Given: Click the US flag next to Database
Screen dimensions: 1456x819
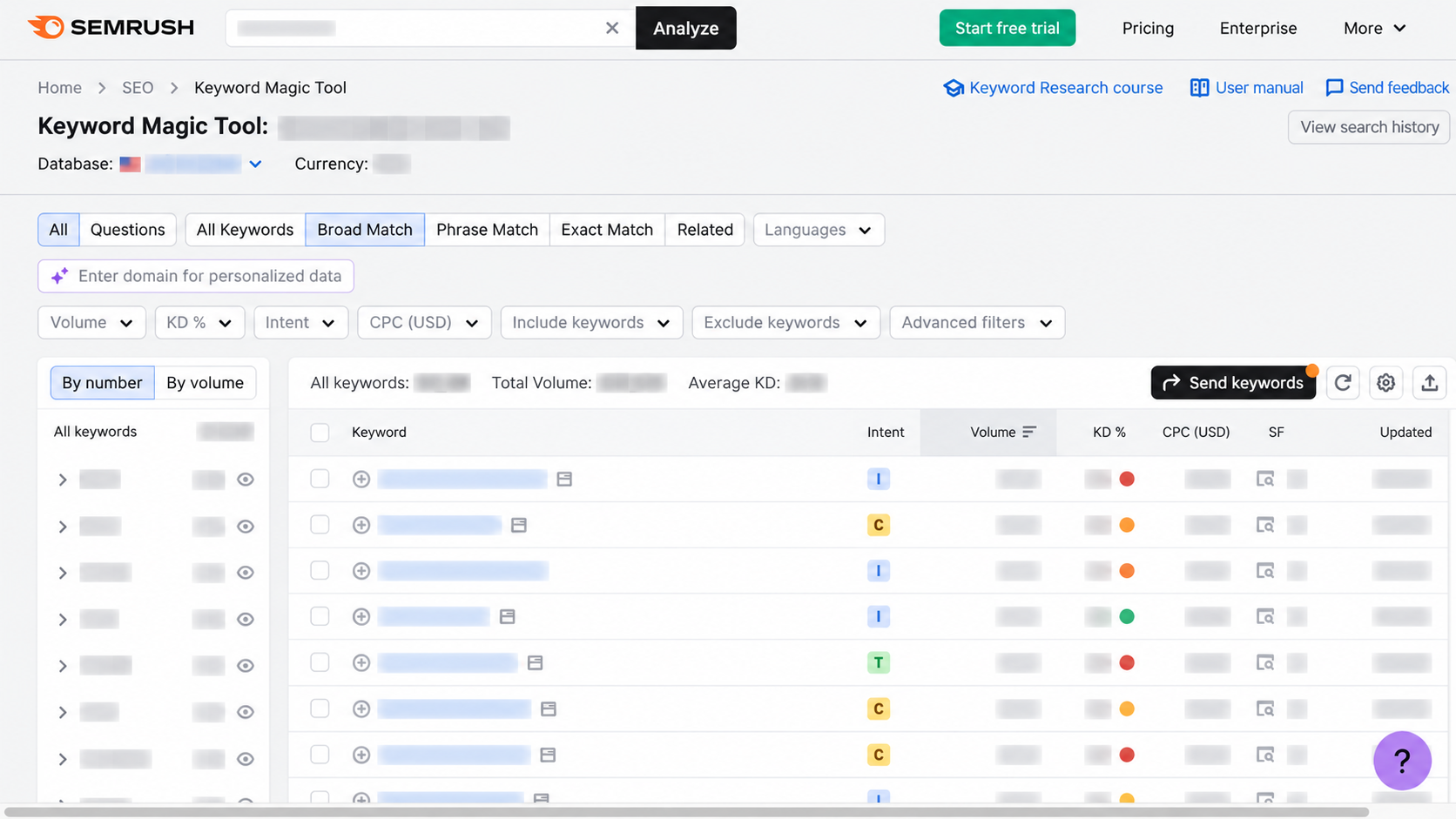Looking at the screenshot, I should [x=130, y=164].
